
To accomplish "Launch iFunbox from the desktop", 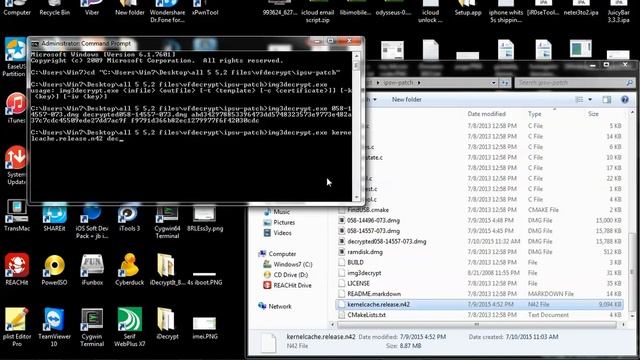I will pyautogui.click(x=92, y=269).
